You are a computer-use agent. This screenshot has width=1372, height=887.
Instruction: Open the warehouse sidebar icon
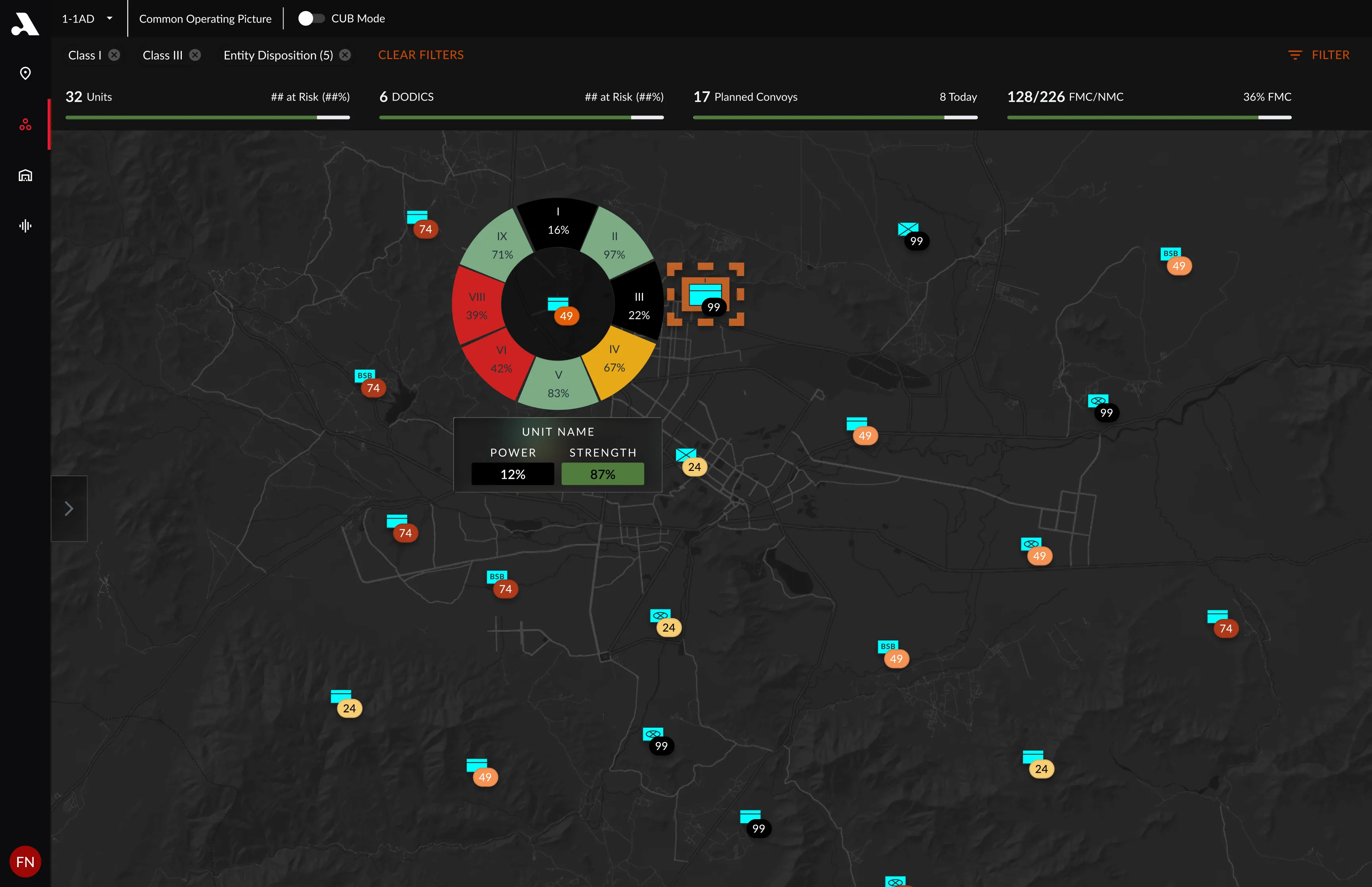pyautogui.click(x=25, y=175)
